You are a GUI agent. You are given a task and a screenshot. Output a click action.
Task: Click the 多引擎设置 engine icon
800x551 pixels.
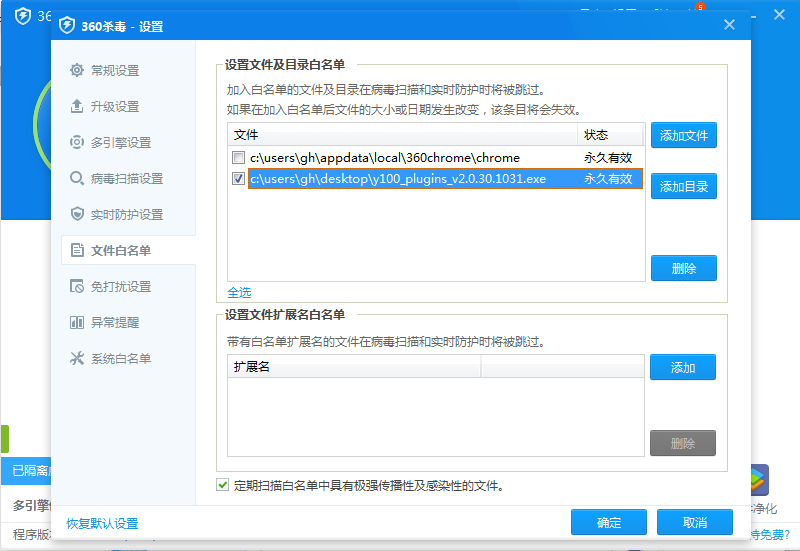pyautogui.click(x=77, y=142)
